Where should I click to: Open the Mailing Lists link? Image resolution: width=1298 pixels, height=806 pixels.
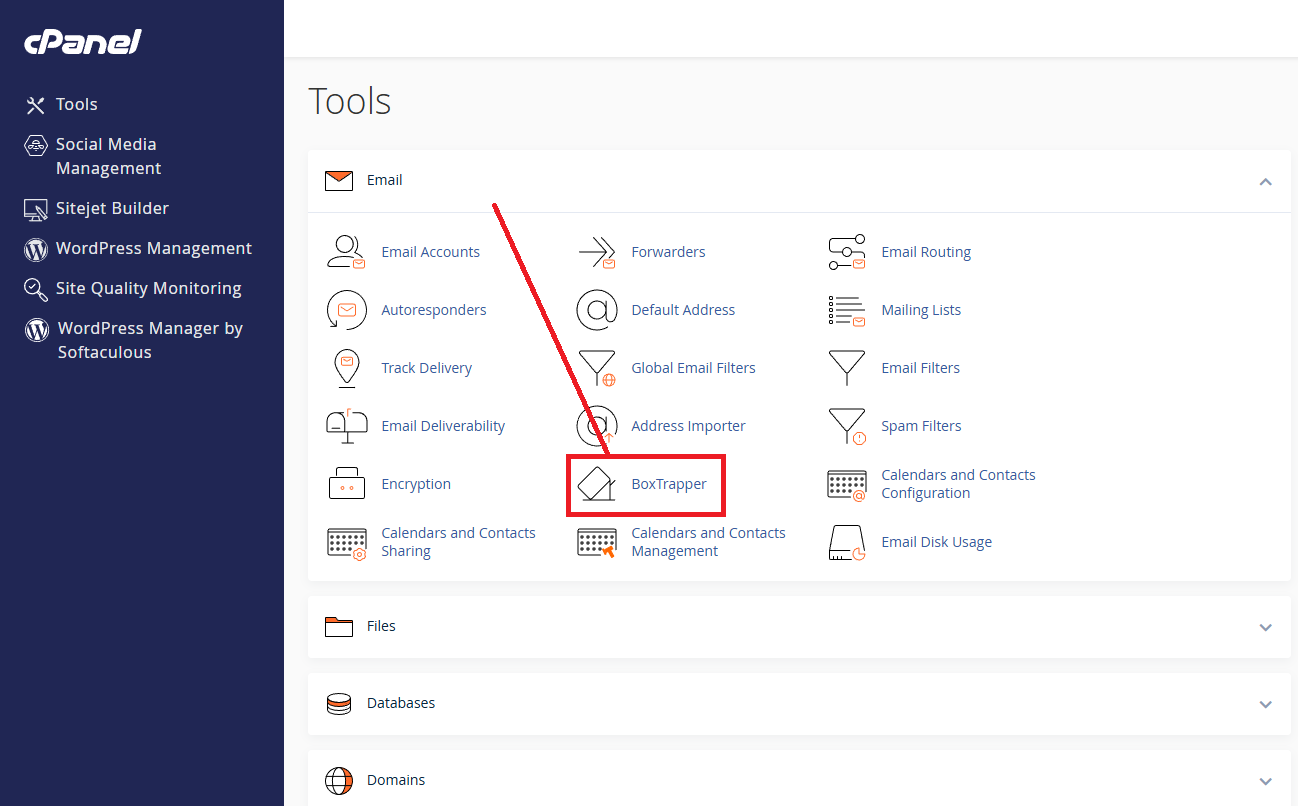tap(921, 310)
